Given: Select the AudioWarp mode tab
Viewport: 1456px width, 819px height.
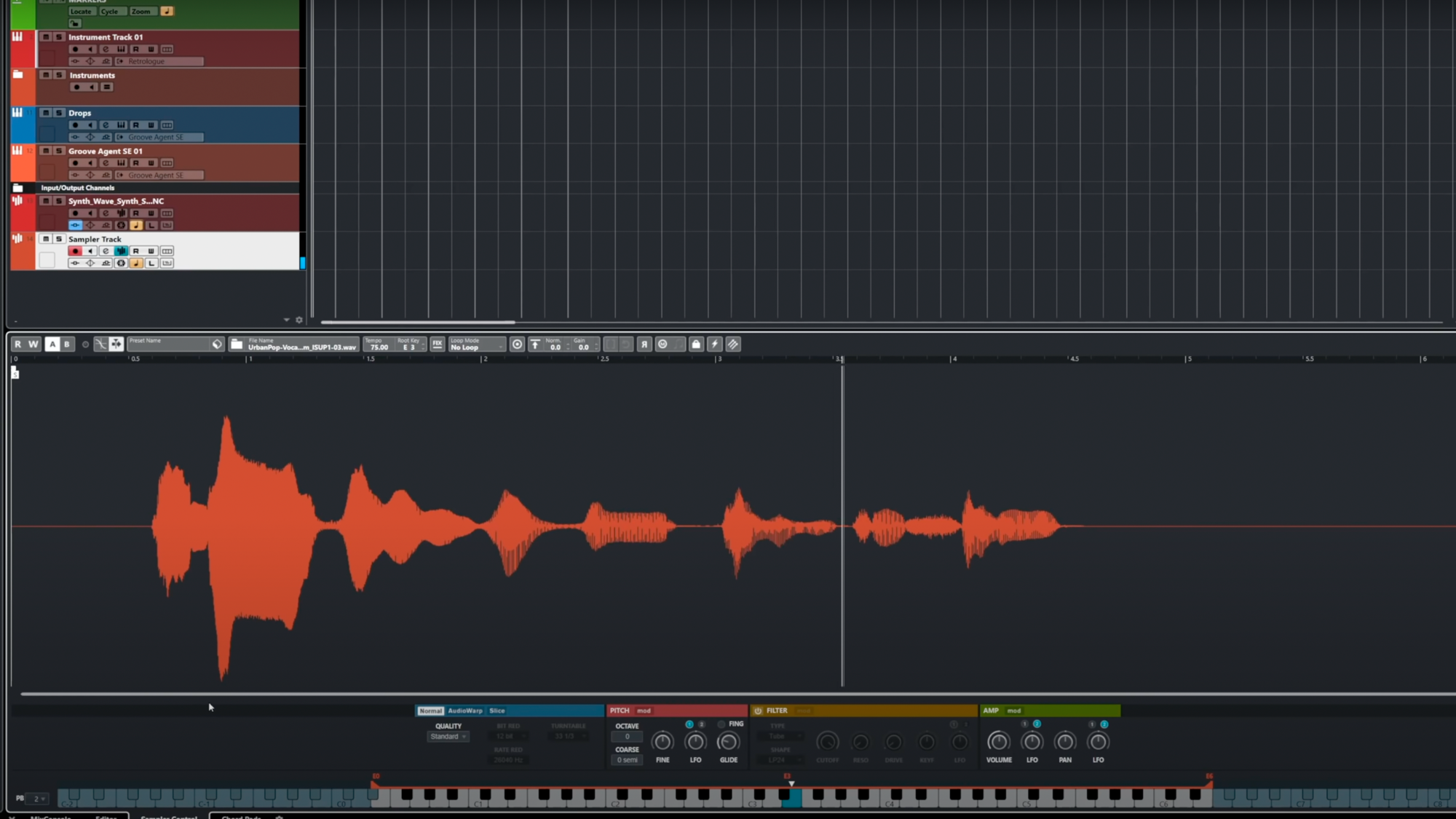Looking at the screenshot, I should pyautogui.click(x=465, y=711).
